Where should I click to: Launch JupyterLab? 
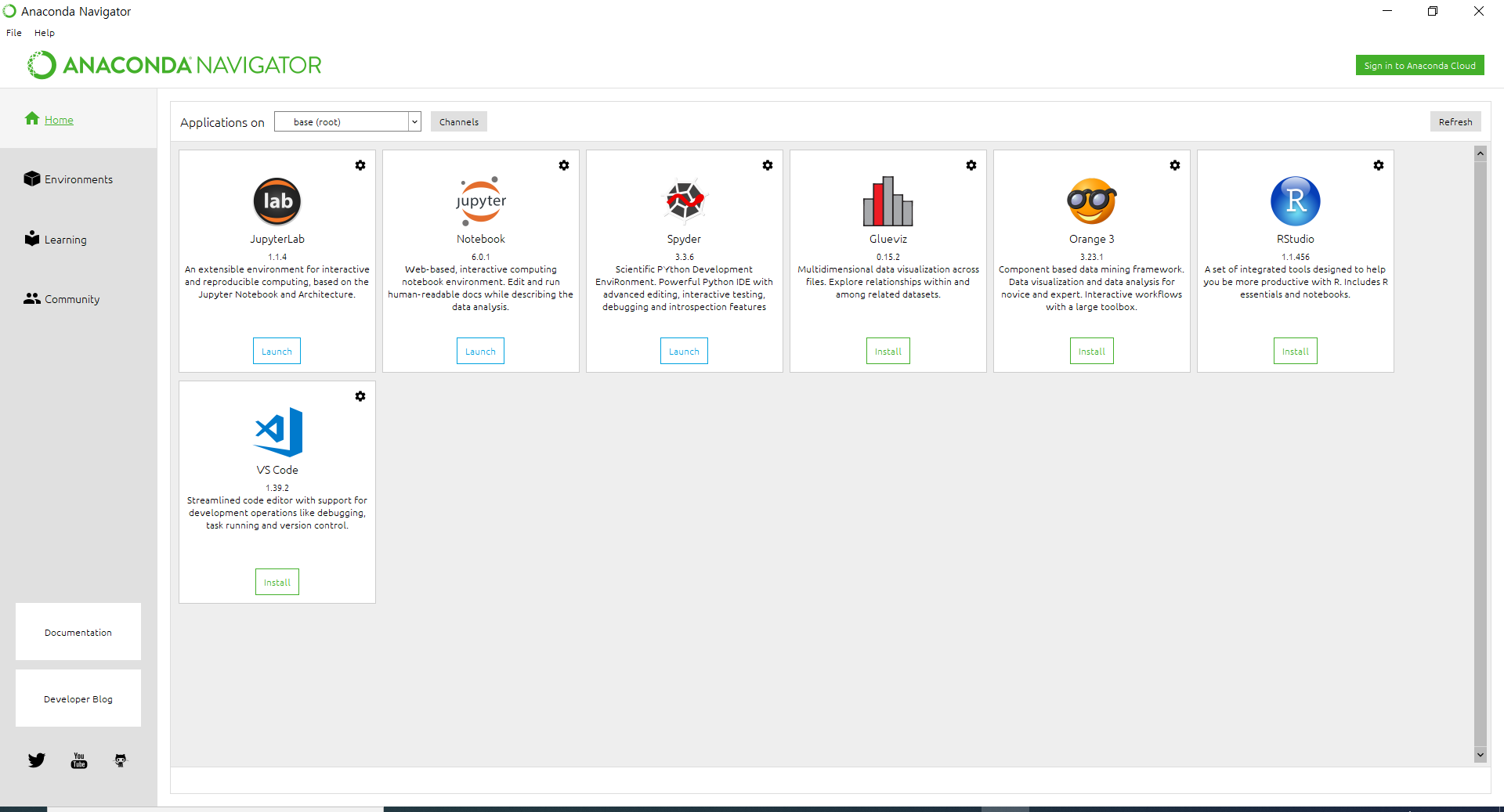pyautogui.click(x=277, y=352)
